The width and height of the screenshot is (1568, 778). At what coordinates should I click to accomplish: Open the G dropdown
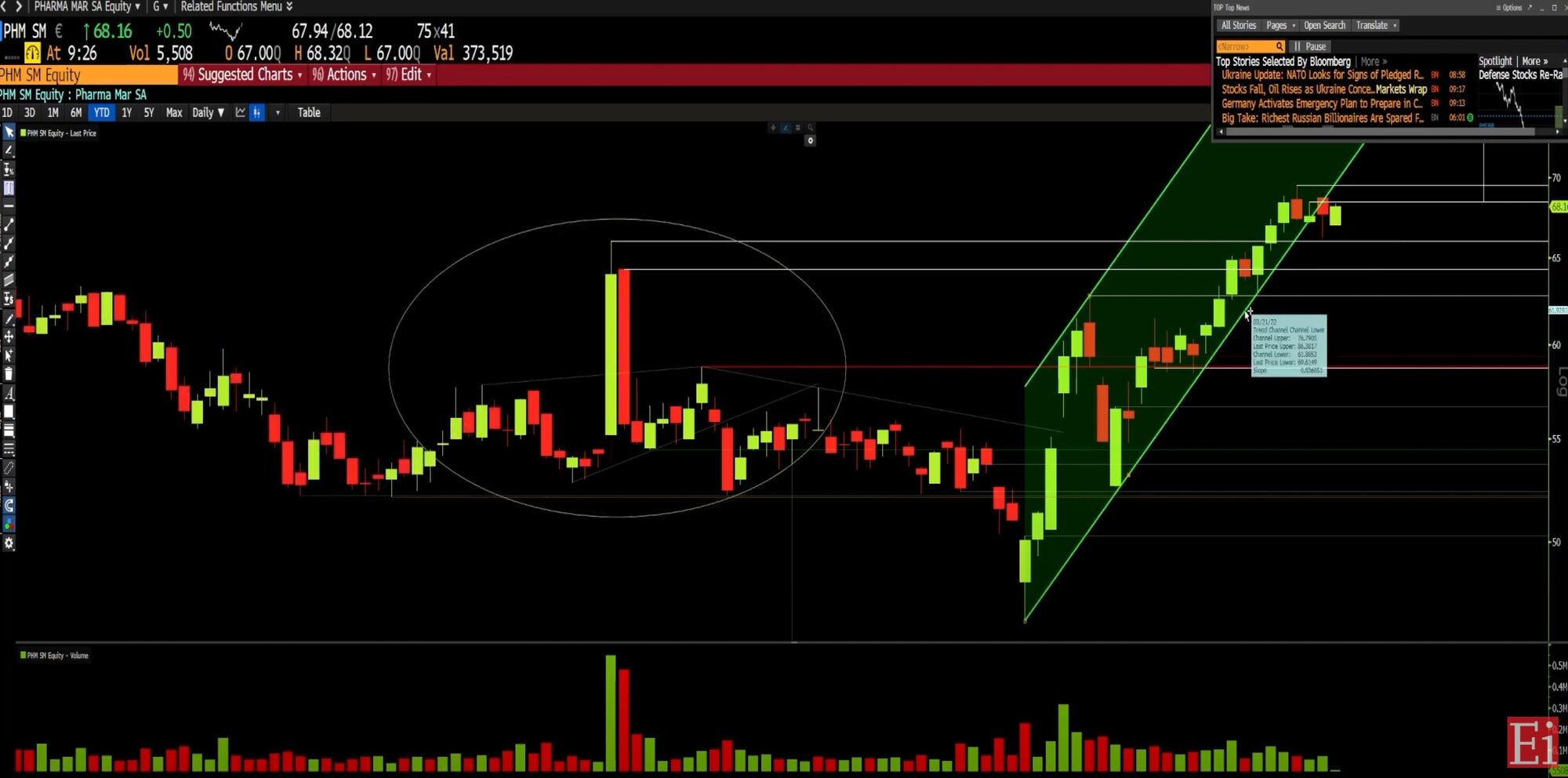coord(160,6)
